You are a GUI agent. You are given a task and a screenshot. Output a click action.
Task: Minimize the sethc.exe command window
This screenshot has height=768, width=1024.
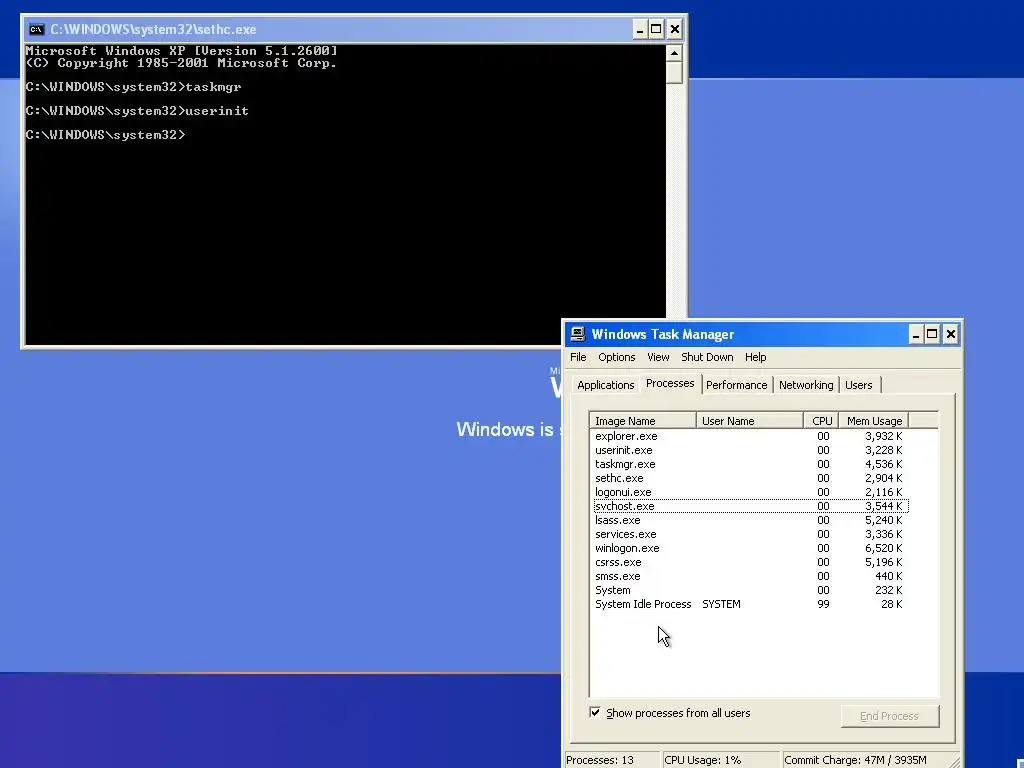click(639, 29)
